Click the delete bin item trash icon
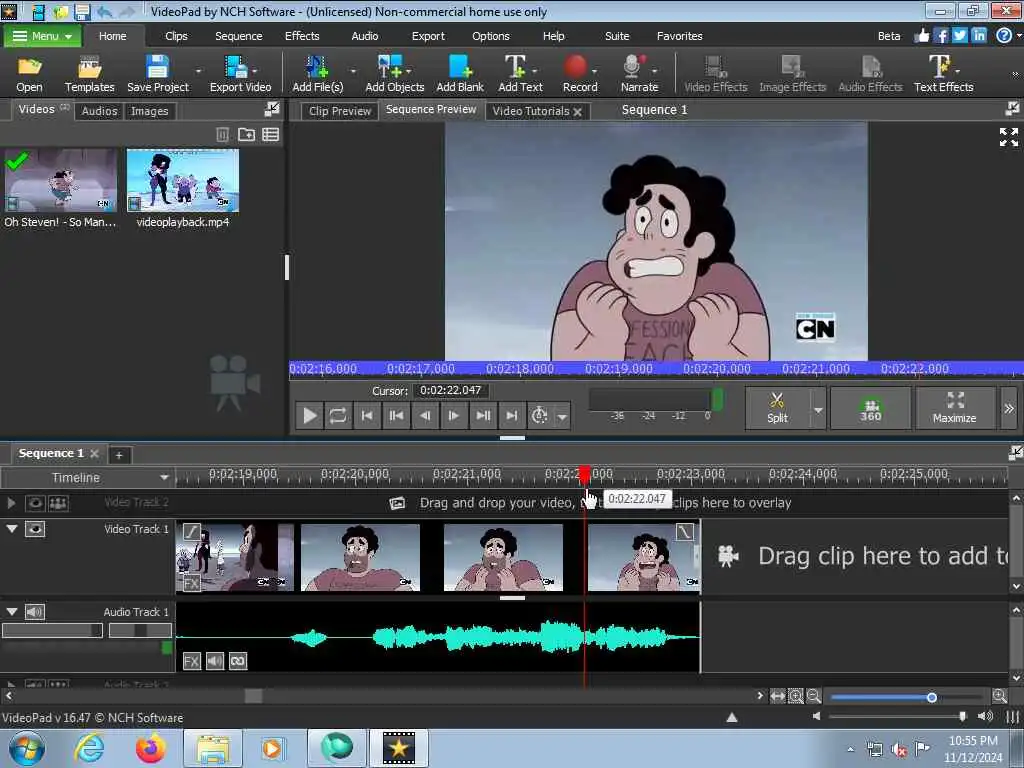 pyautogui.click(x=222, y=135)
